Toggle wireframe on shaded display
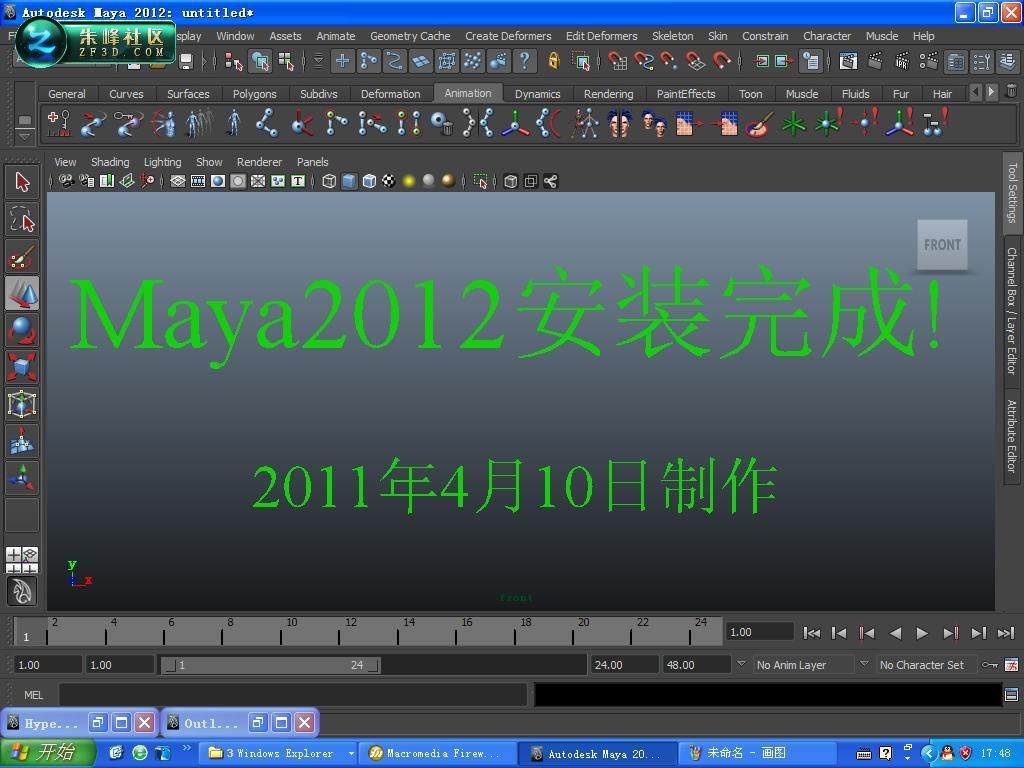This screenshot has height=768, width=1024. click(369, 181)
